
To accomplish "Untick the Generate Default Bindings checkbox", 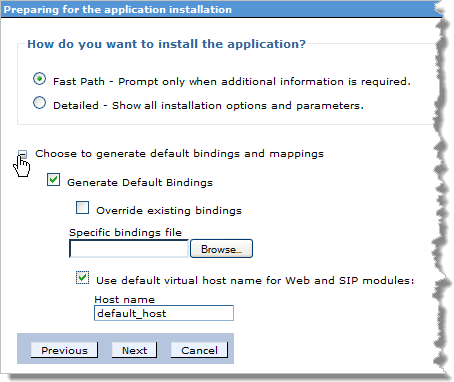I will point(54,180).
